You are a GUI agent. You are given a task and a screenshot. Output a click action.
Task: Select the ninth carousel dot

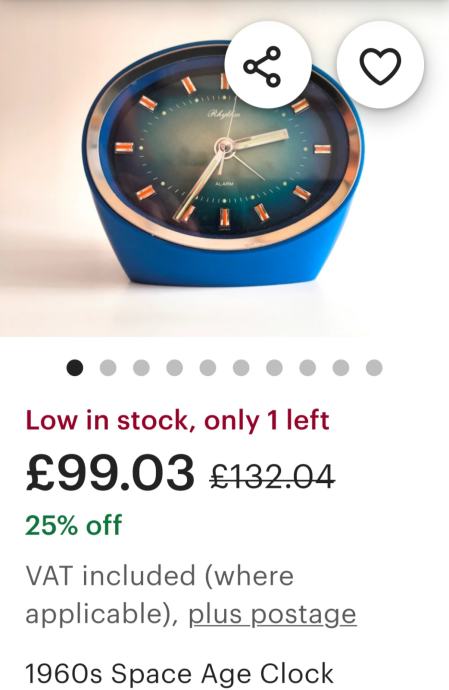point(341,367)
